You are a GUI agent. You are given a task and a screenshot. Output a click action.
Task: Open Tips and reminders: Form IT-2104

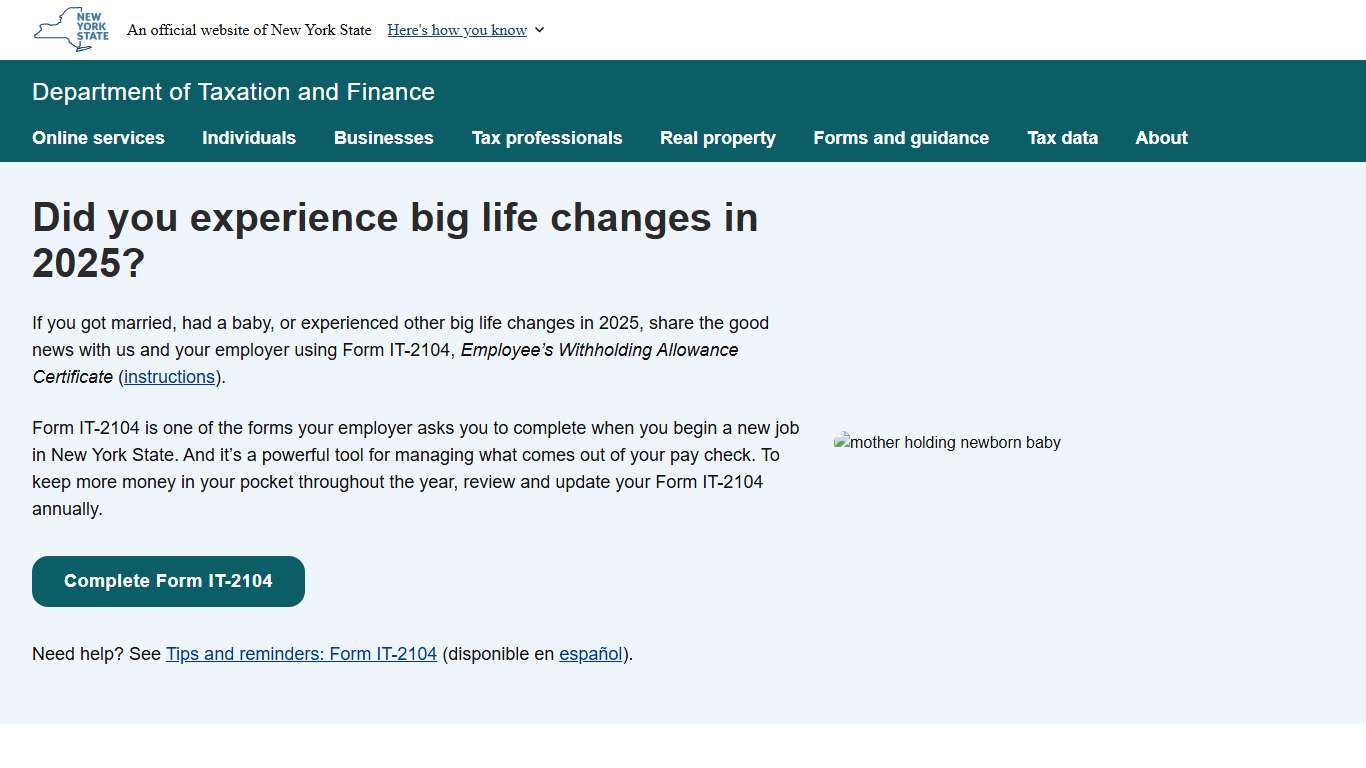301,654
